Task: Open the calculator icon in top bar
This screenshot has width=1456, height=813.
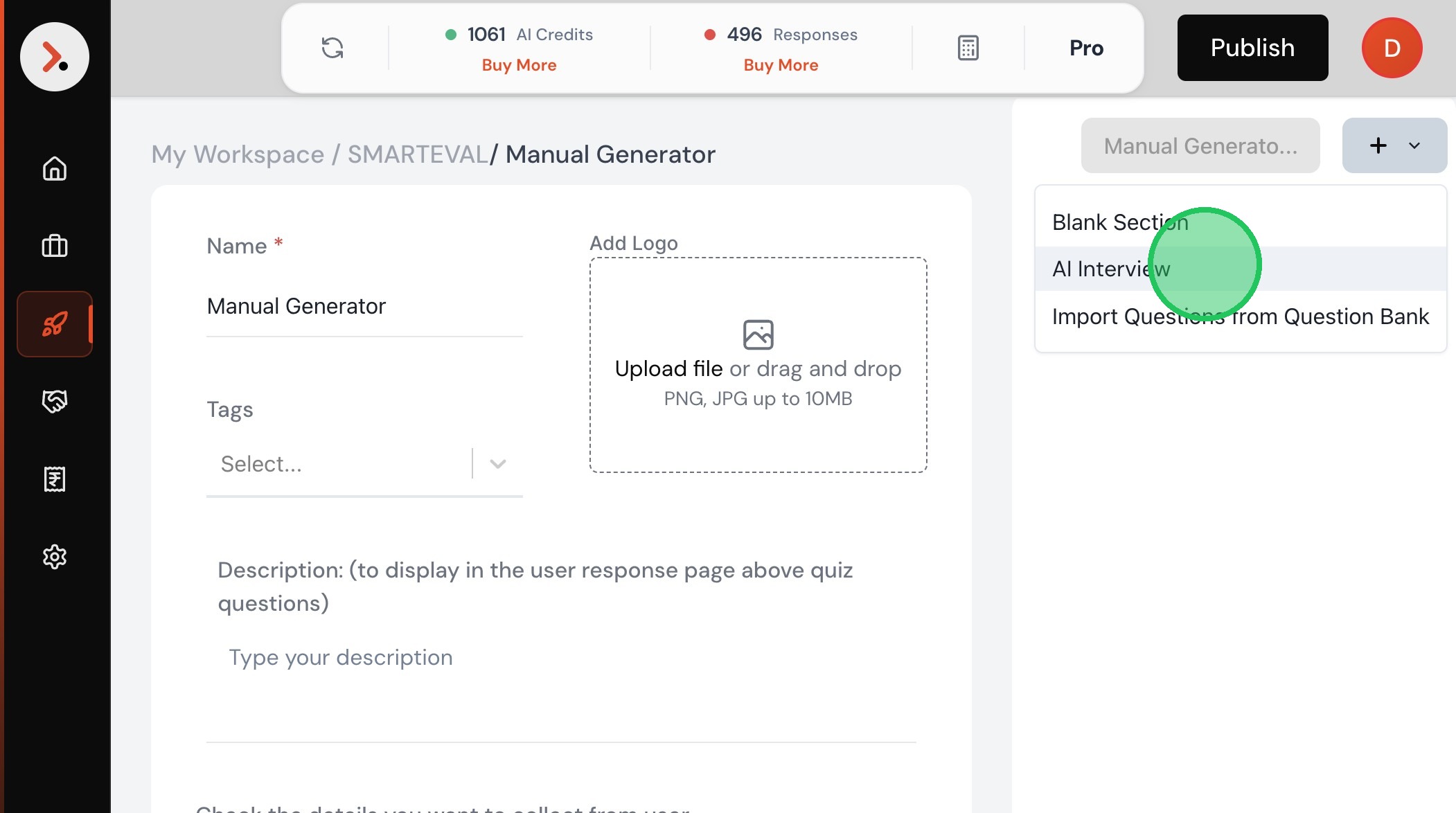Action: [x=968, y=48]
